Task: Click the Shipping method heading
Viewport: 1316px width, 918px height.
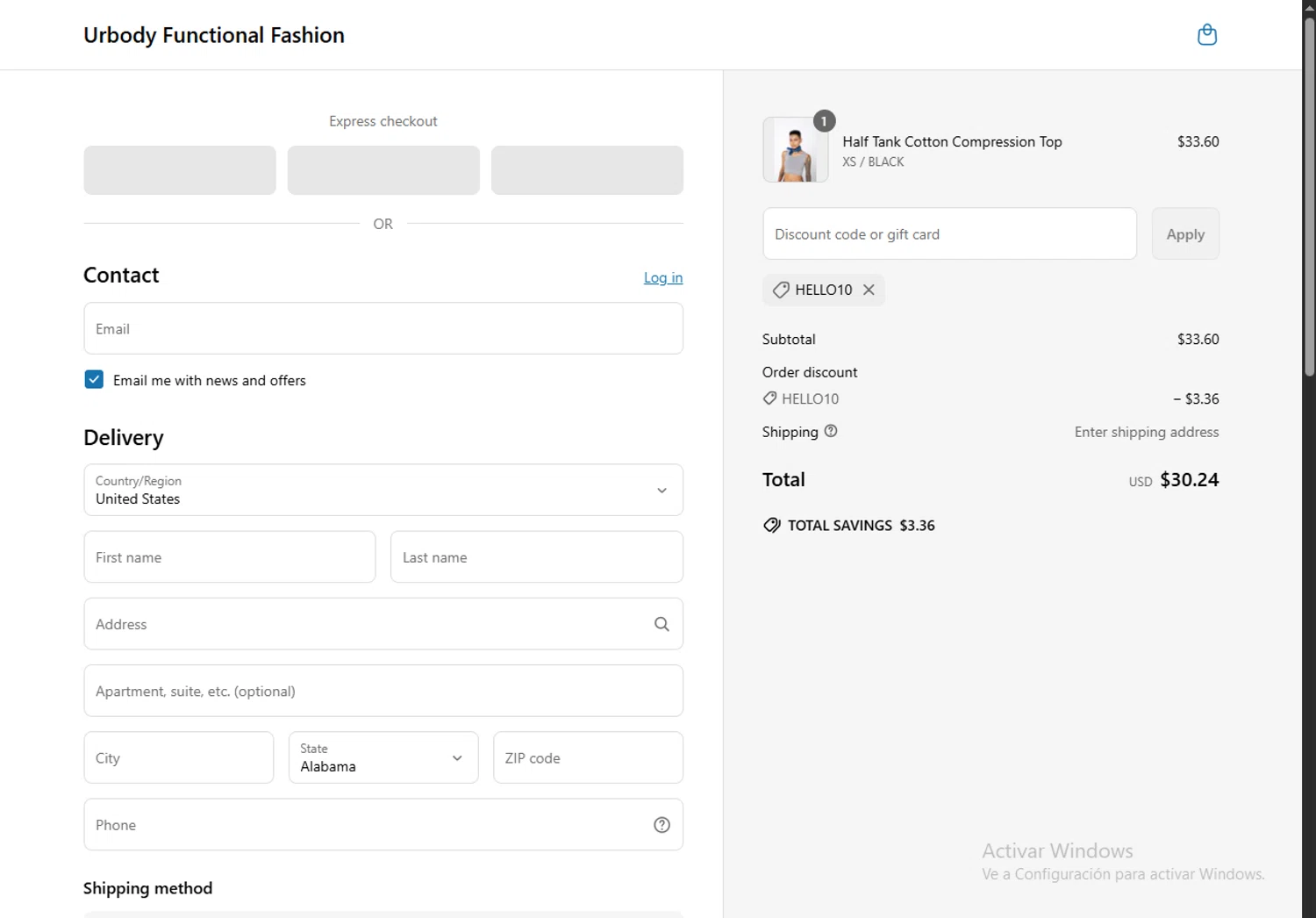Action: 147,888
